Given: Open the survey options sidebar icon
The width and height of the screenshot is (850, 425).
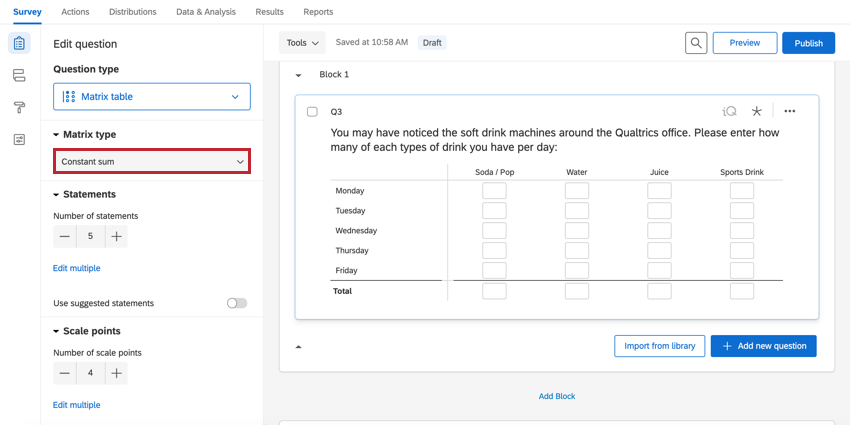Looking at the screenshot, I should pos(19,140).
